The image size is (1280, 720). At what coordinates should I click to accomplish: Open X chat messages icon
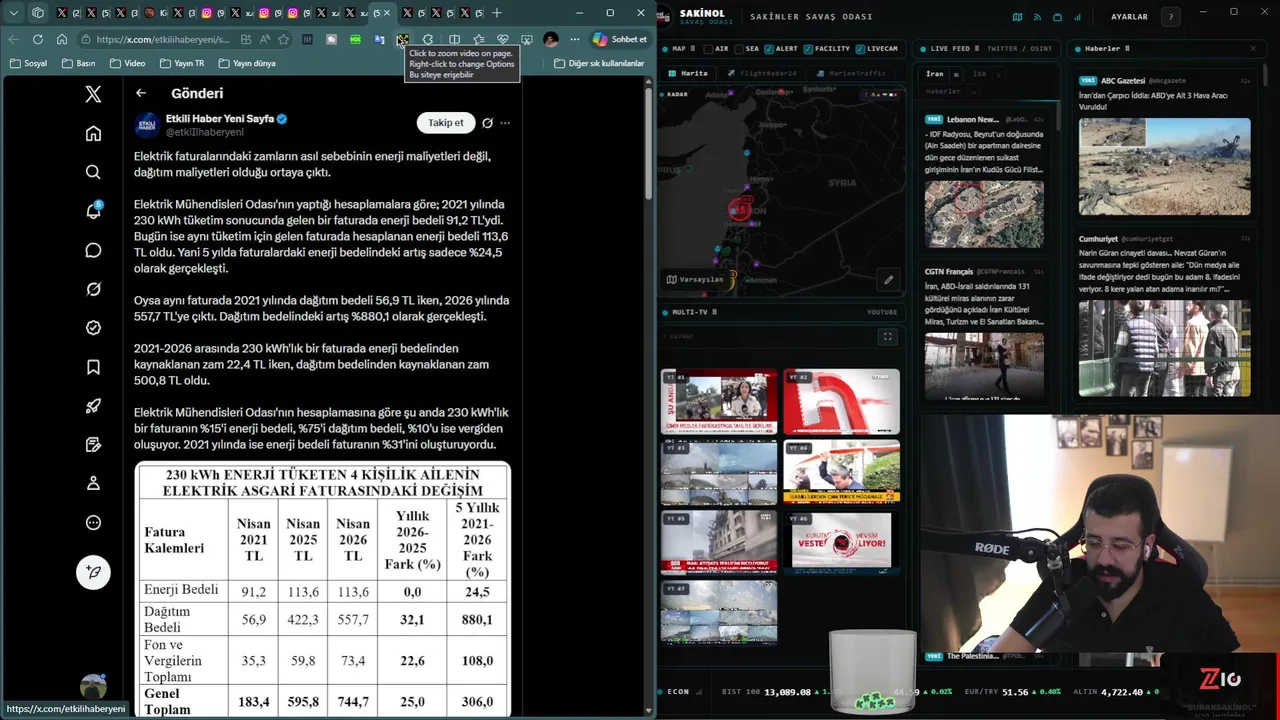tap(93, 250)
